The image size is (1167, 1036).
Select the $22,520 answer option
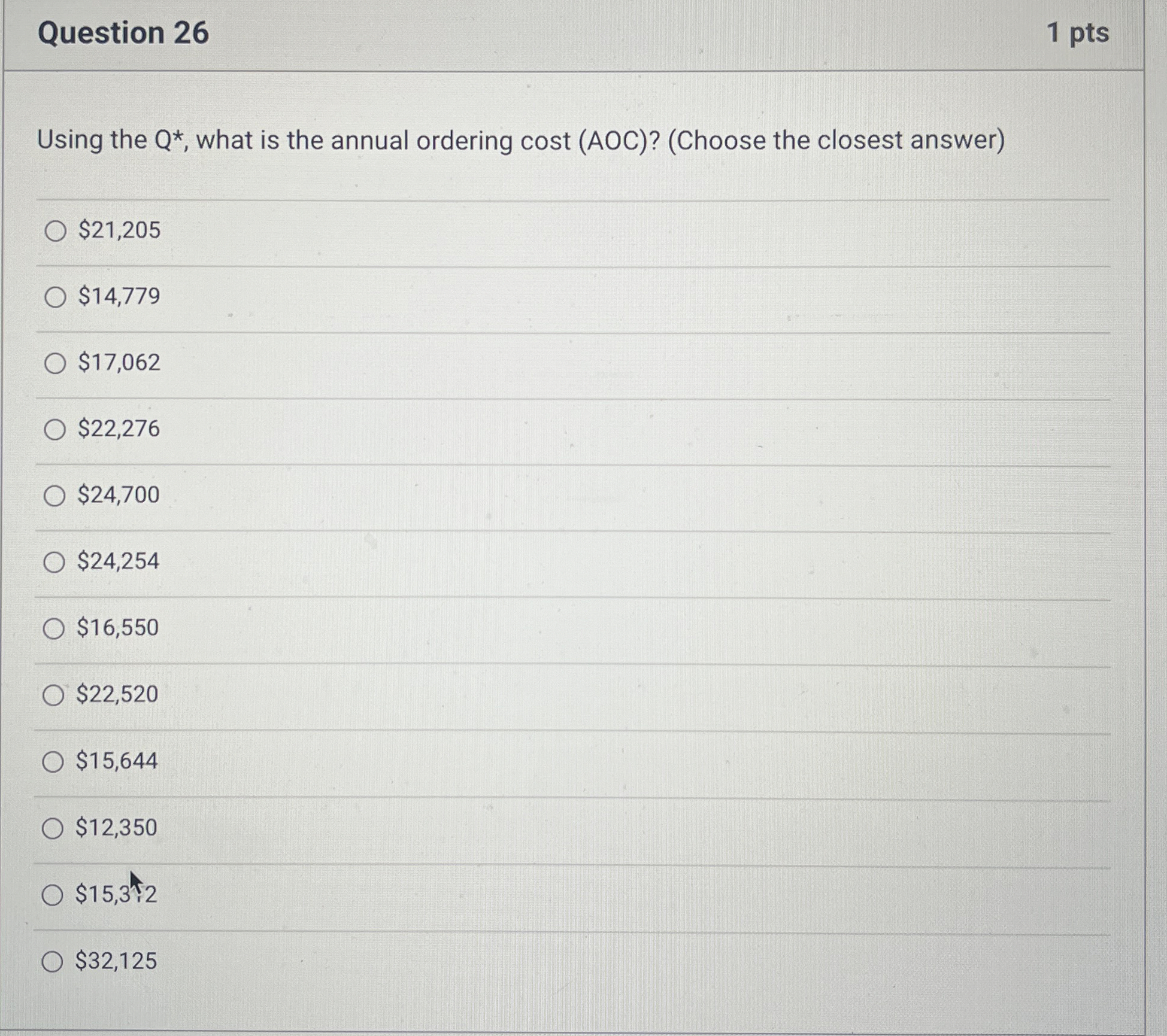(55, 695)
